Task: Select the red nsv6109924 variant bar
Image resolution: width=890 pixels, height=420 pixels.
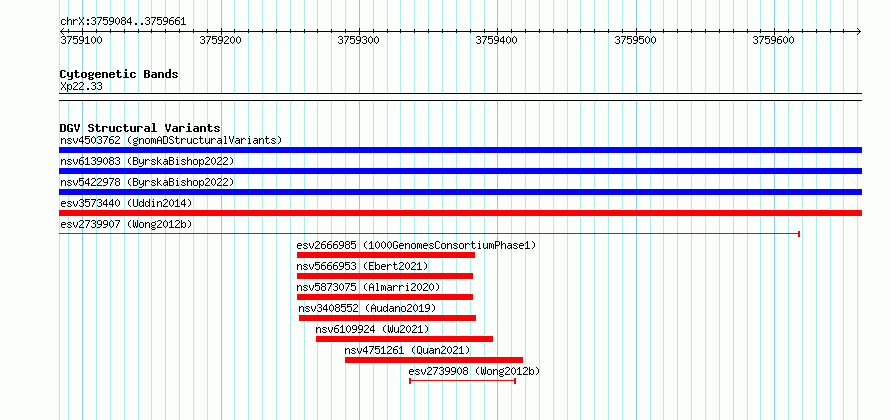Action: click(404, 339)
